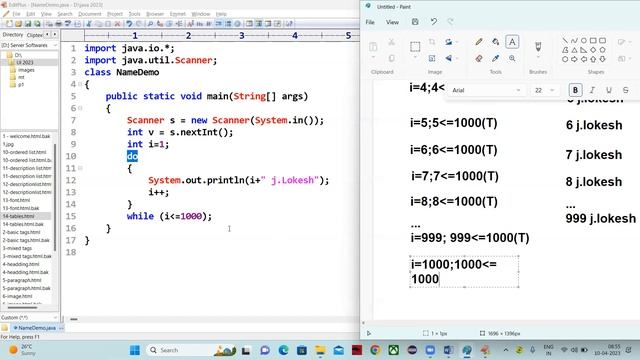Click the Paste clipboard icon in Paint
The height and width of the screenshot is (360, 640).
(x=373, y=46)
